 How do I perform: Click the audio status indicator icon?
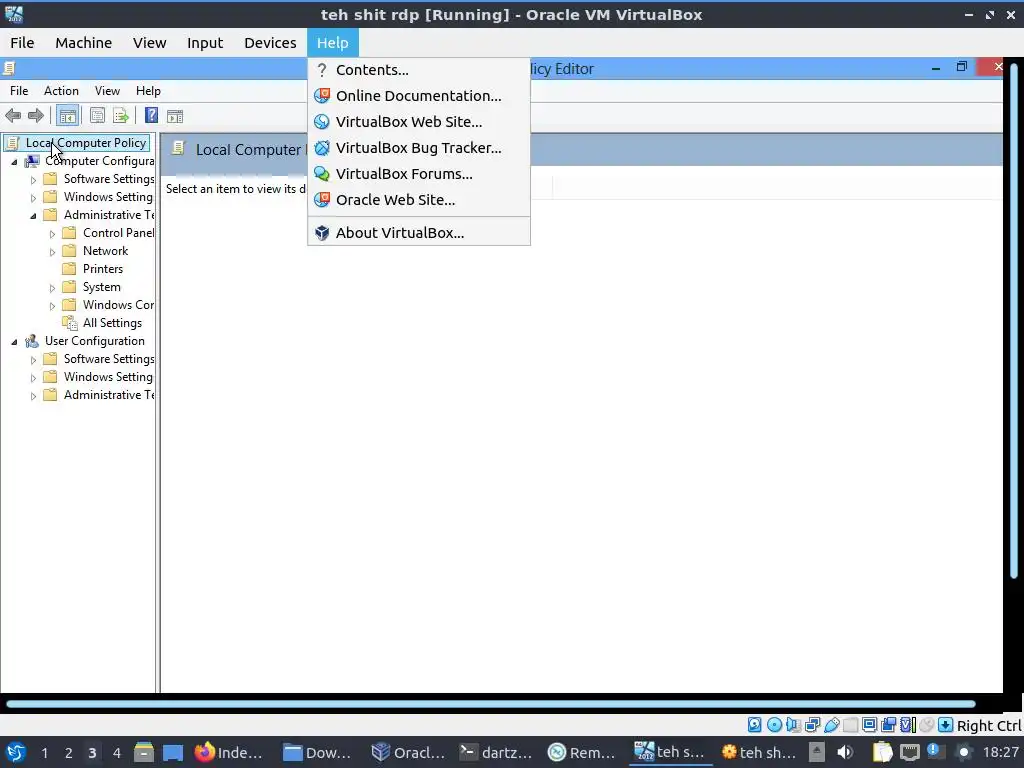tap(793, 724)
